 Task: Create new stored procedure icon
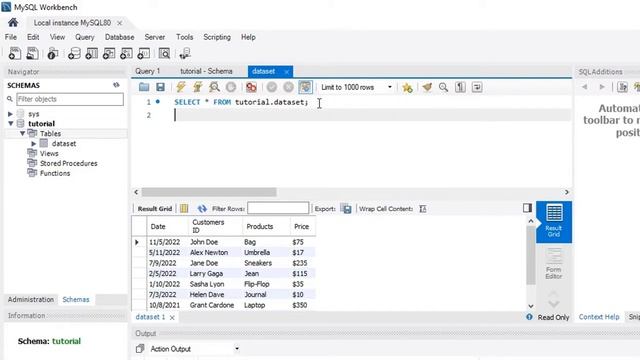(x=126, y=53)
